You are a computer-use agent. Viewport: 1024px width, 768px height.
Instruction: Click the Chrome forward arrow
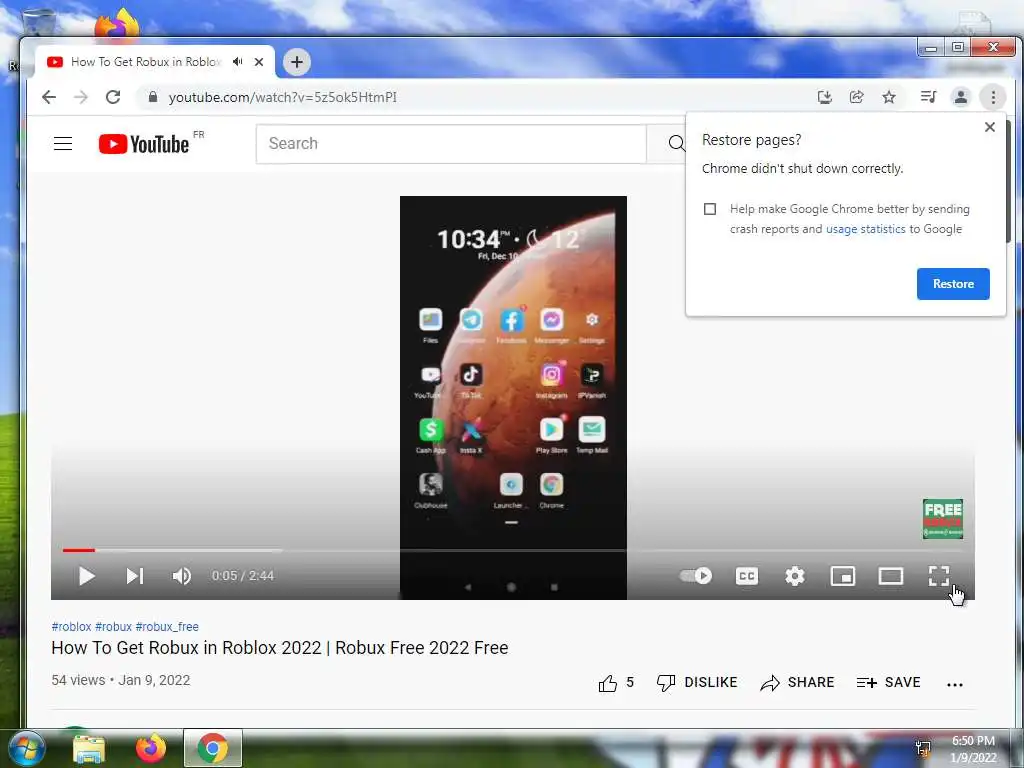pyautogui.click(x=80, y=97)
